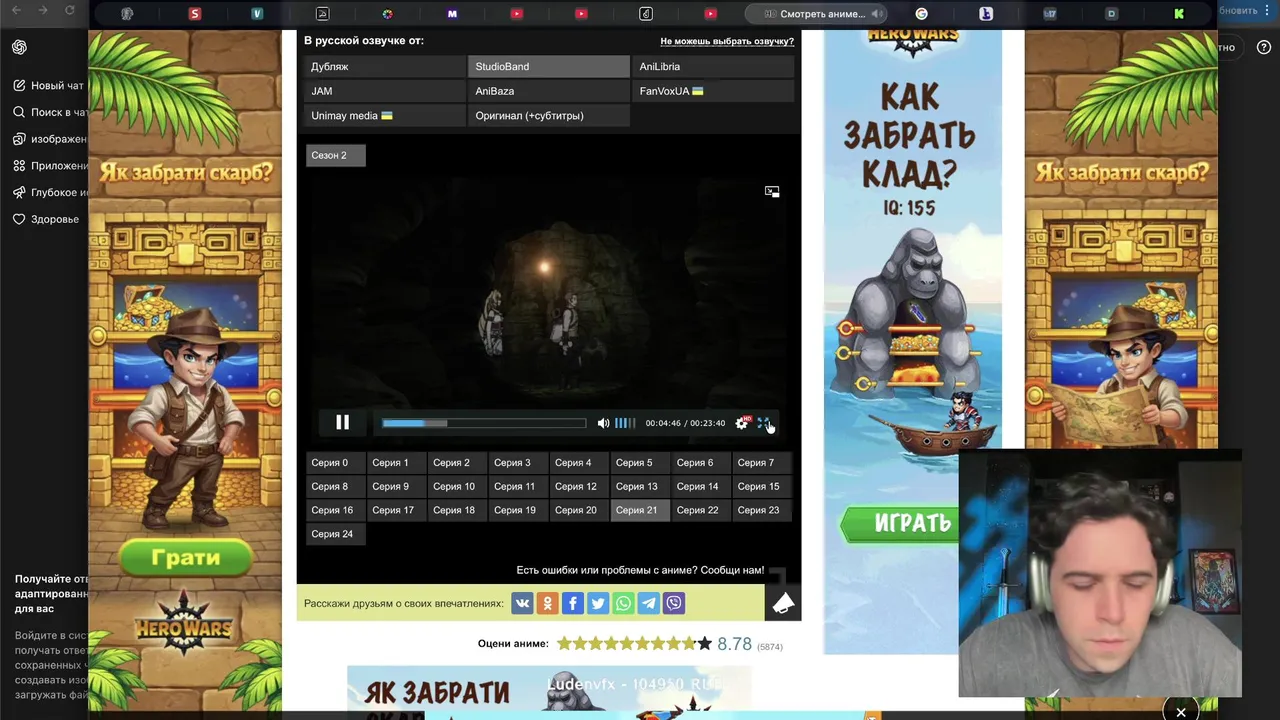Screen dimensions: 1280x720
Task: Go back with browser back arrow
Action: pos(16,10)
